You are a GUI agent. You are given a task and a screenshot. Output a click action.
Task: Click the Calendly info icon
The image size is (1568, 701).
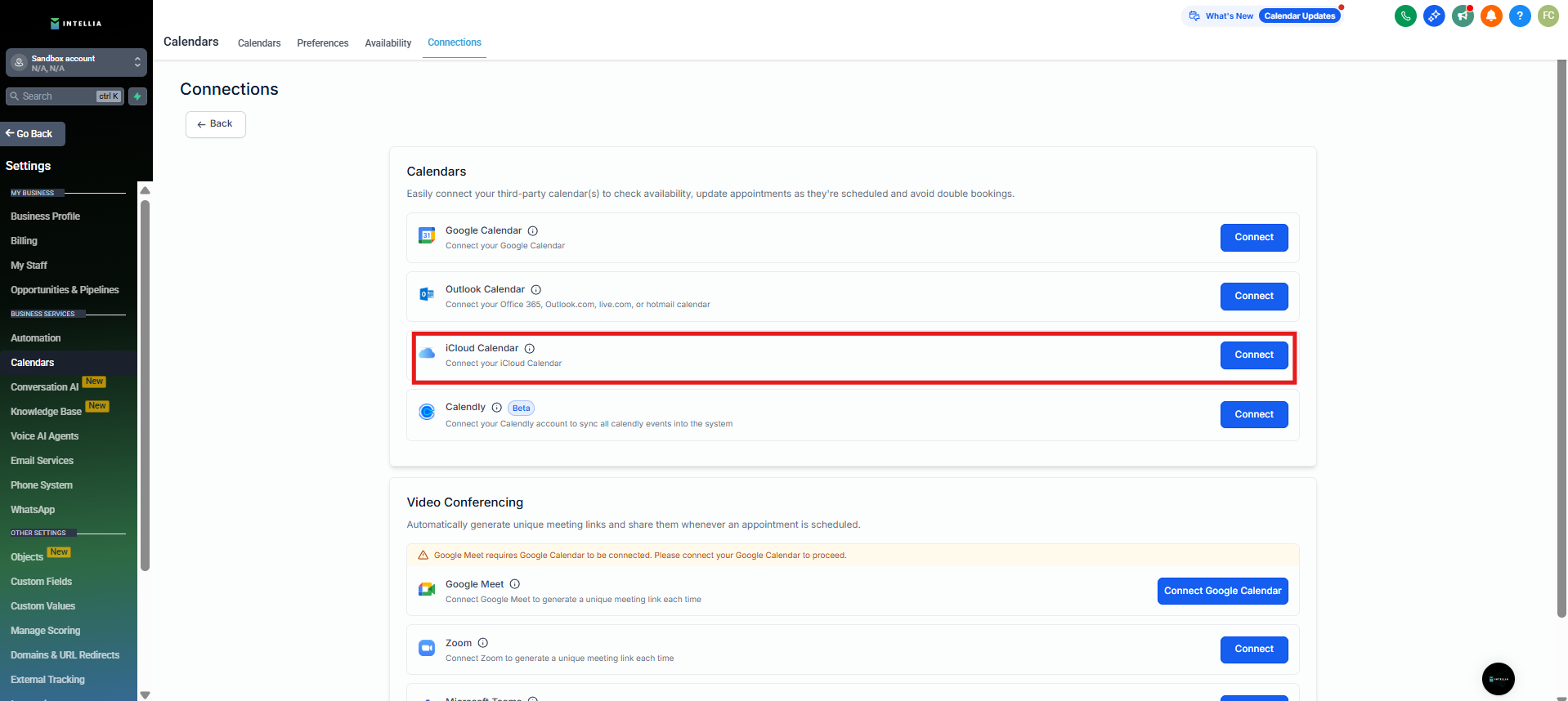(x=497, y=408)
